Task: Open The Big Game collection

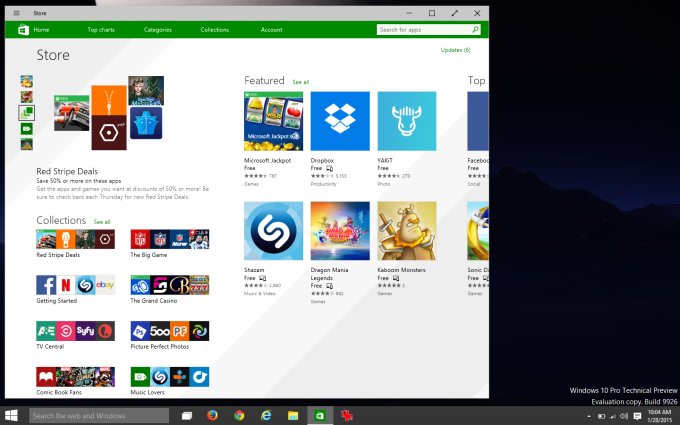Action: pyautogui.click(x=170, y=239)
